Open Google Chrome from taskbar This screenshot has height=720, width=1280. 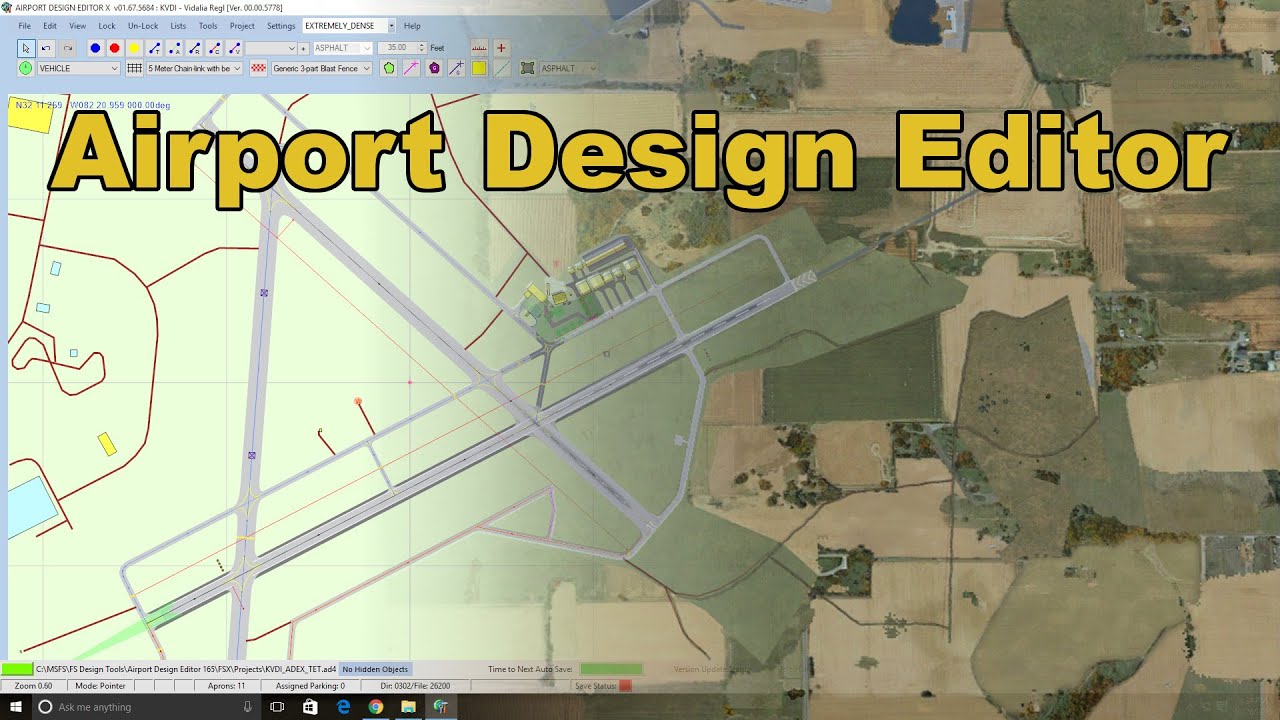tap(375, 707)
